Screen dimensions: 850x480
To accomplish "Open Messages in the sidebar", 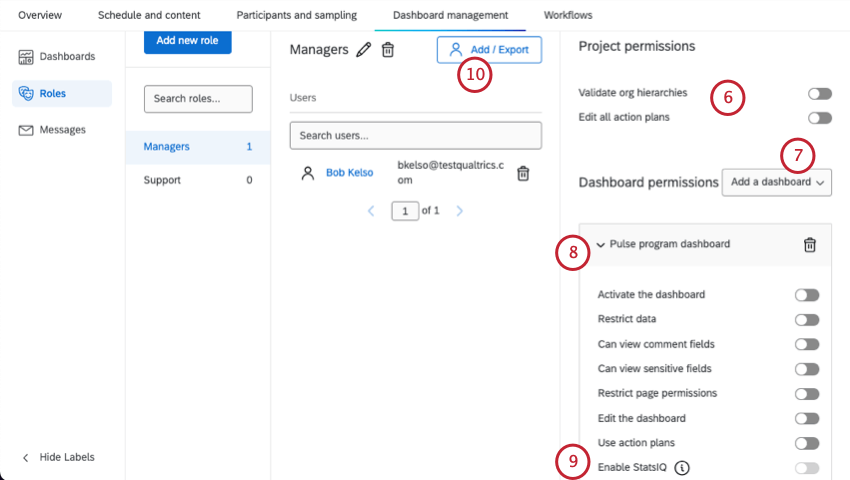I will click(62, 130).
